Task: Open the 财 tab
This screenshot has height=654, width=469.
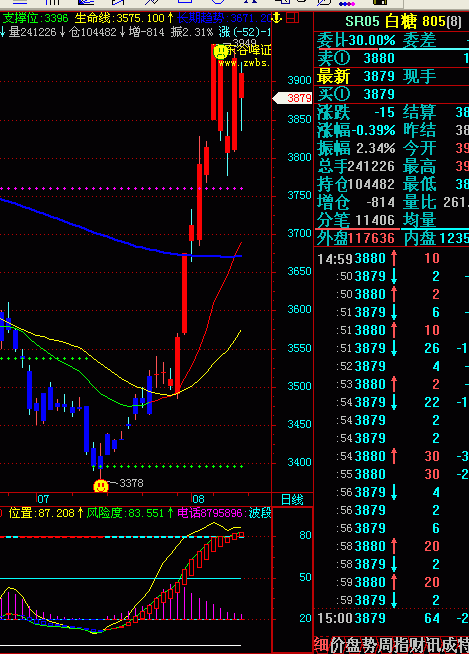Action: pos(416,645)
